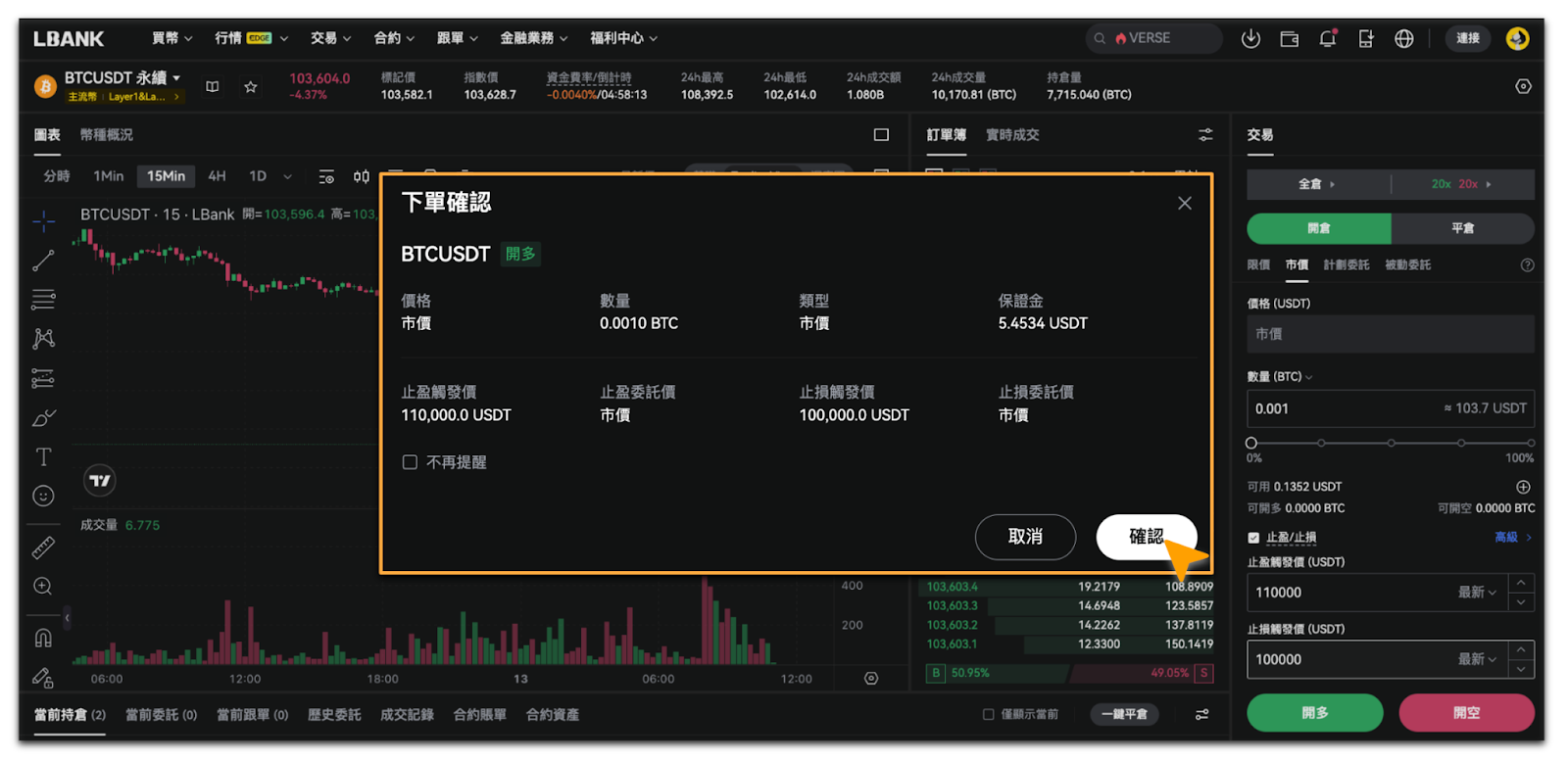Click the globe language icon
1568x761 pixels.
click(x=1404, y=38)
